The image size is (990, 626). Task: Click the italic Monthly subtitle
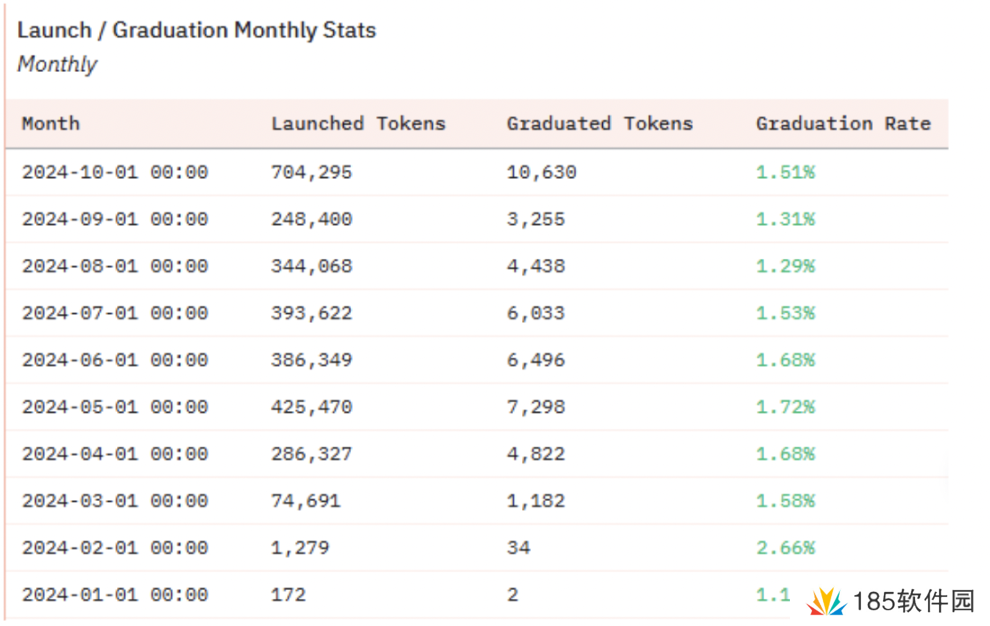pyautogui.click(x=57, y=65)
